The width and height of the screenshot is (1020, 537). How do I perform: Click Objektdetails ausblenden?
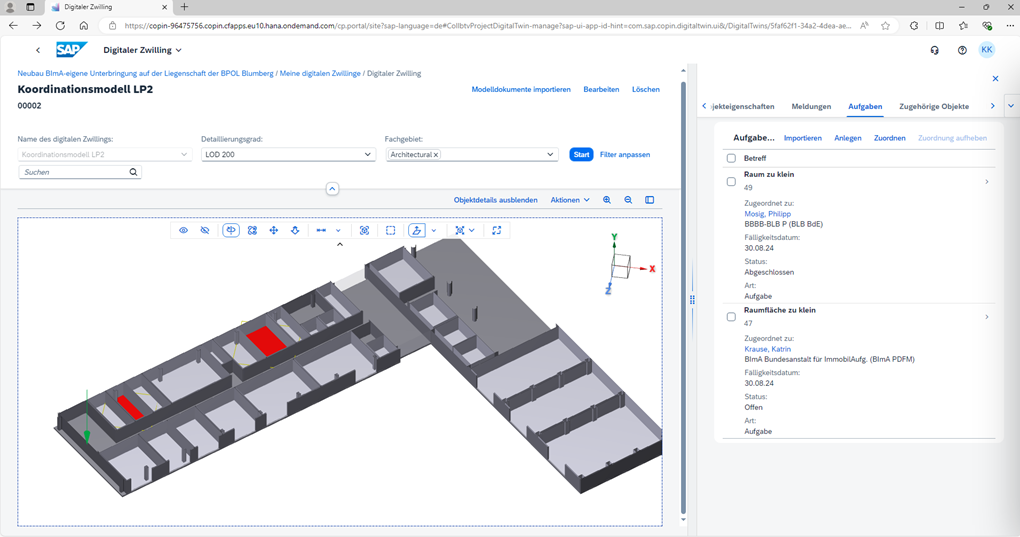[496, 200]
